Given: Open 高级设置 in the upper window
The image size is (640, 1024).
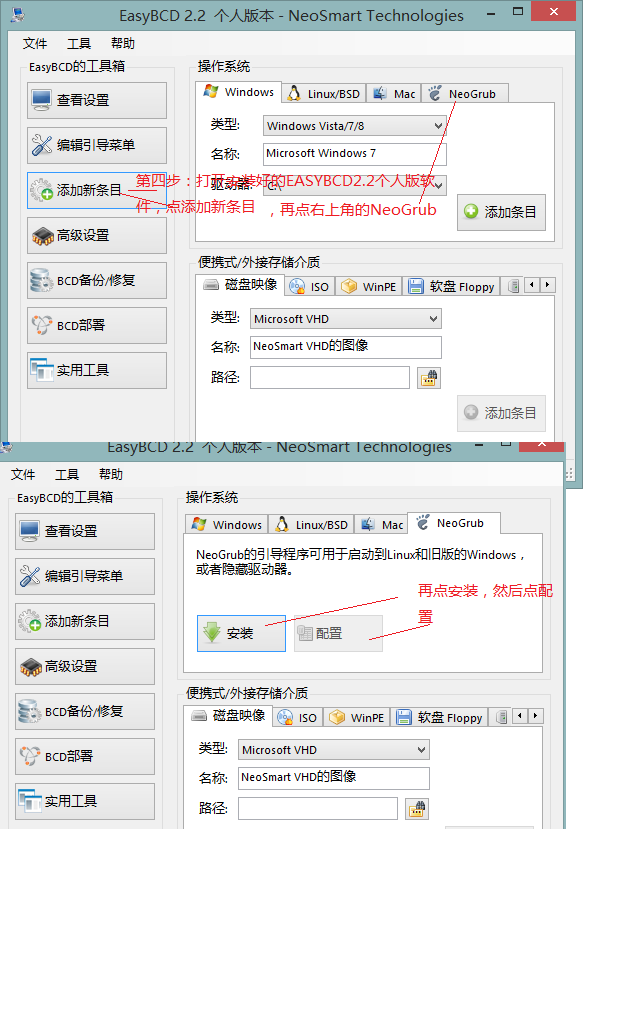Looking at the screenshot, I should tap(97, 235).
